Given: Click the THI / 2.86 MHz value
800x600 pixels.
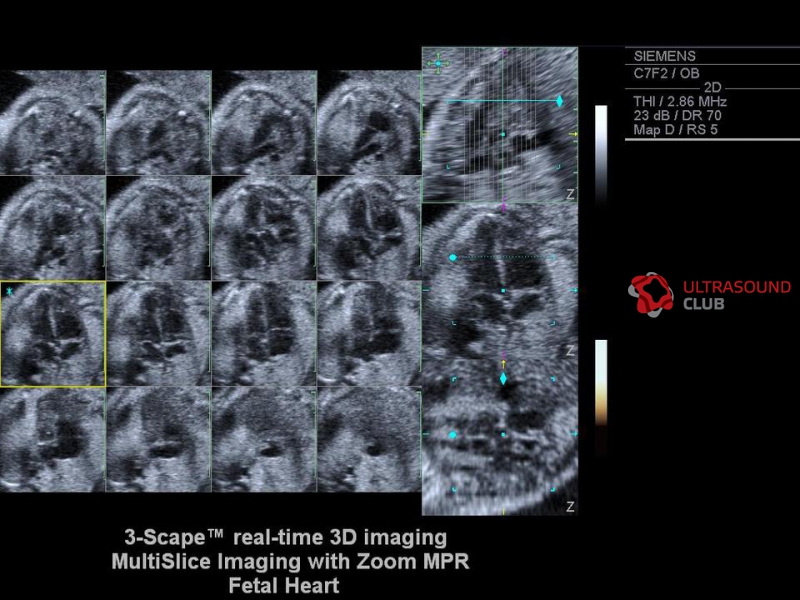Looking at the screenshot, I should tap(680, 101).
